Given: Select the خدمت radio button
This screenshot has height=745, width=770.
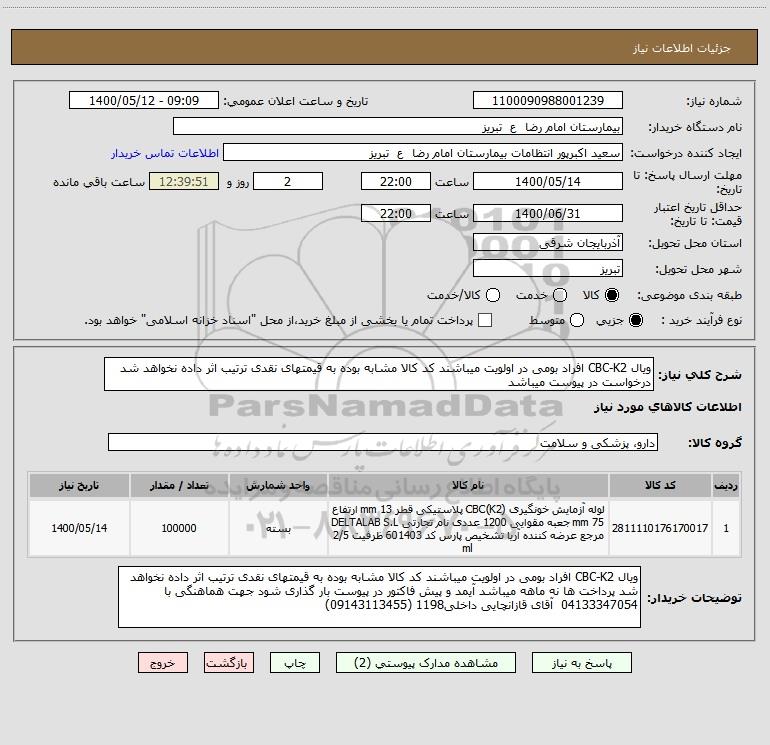Looking at the screenshot, I should [560, 295].
